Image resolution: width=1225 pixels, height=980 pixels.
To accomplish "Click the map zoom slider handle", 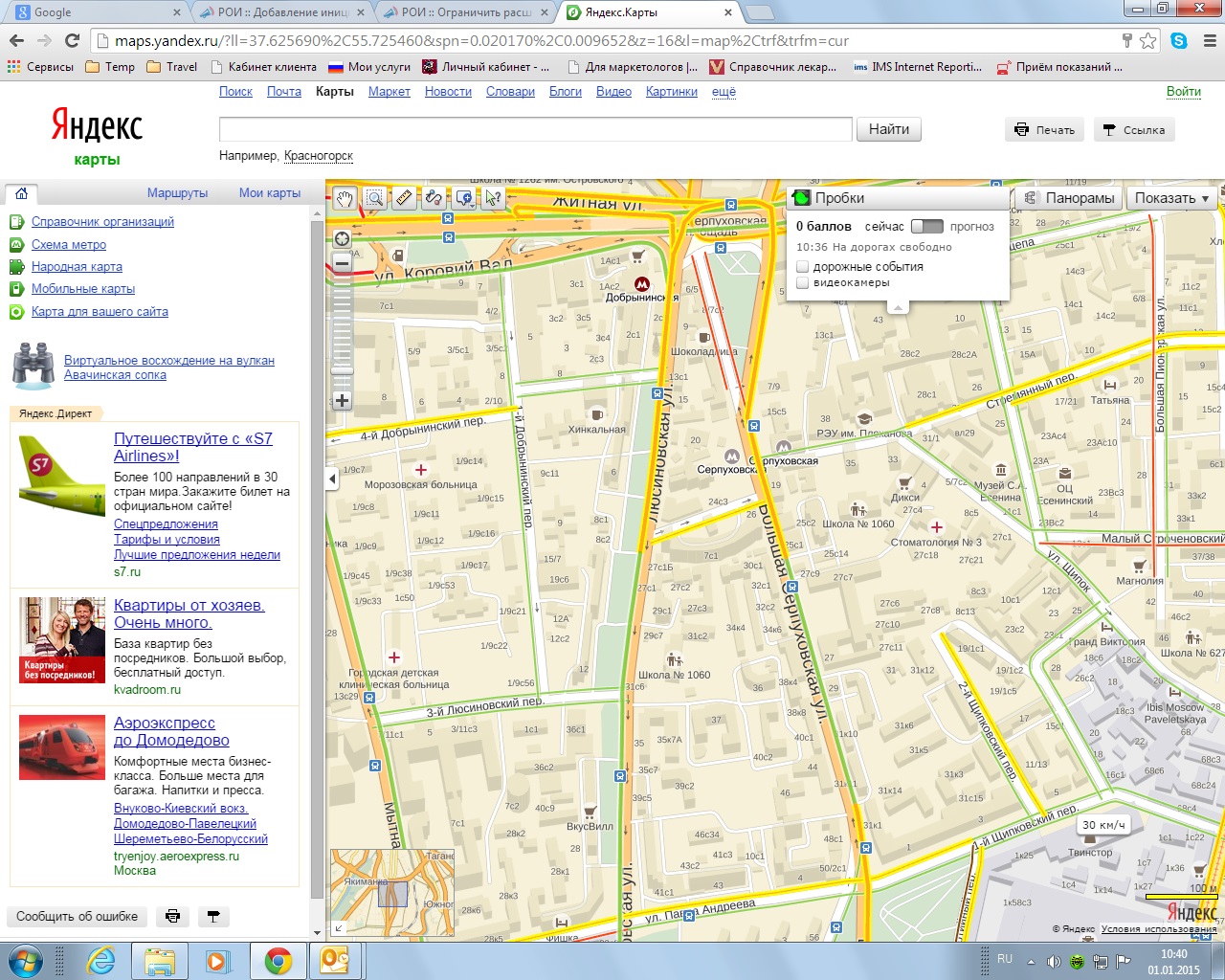I will coord(342,370).
